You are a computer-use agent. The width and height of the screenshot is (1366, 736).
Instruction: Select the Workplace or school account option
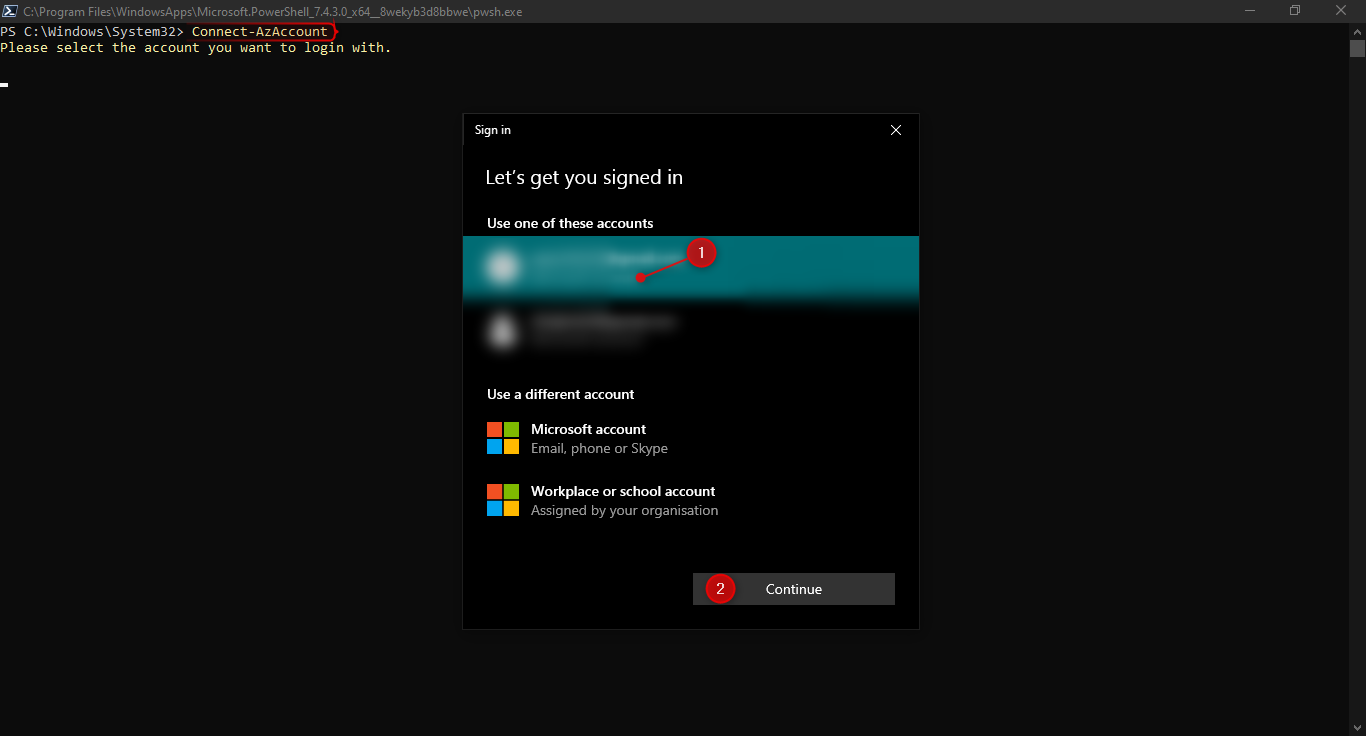[x=690, y=500]
